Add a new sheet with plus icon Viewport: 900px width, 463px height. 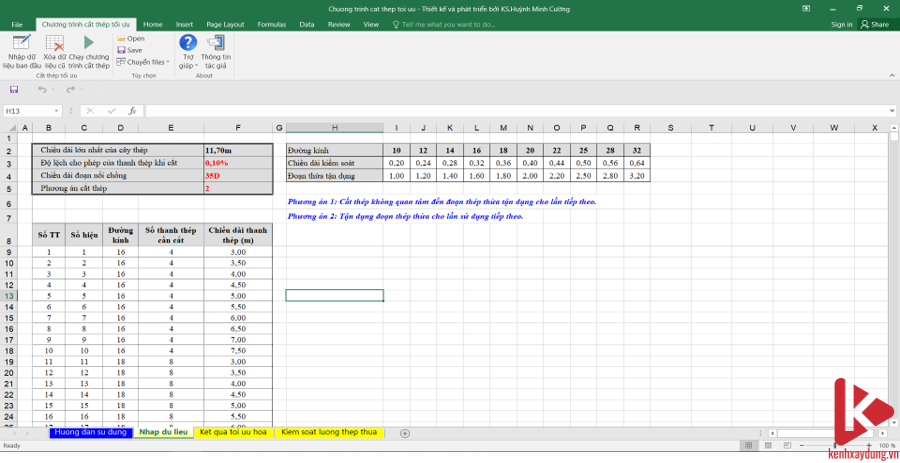click(404, 433)
